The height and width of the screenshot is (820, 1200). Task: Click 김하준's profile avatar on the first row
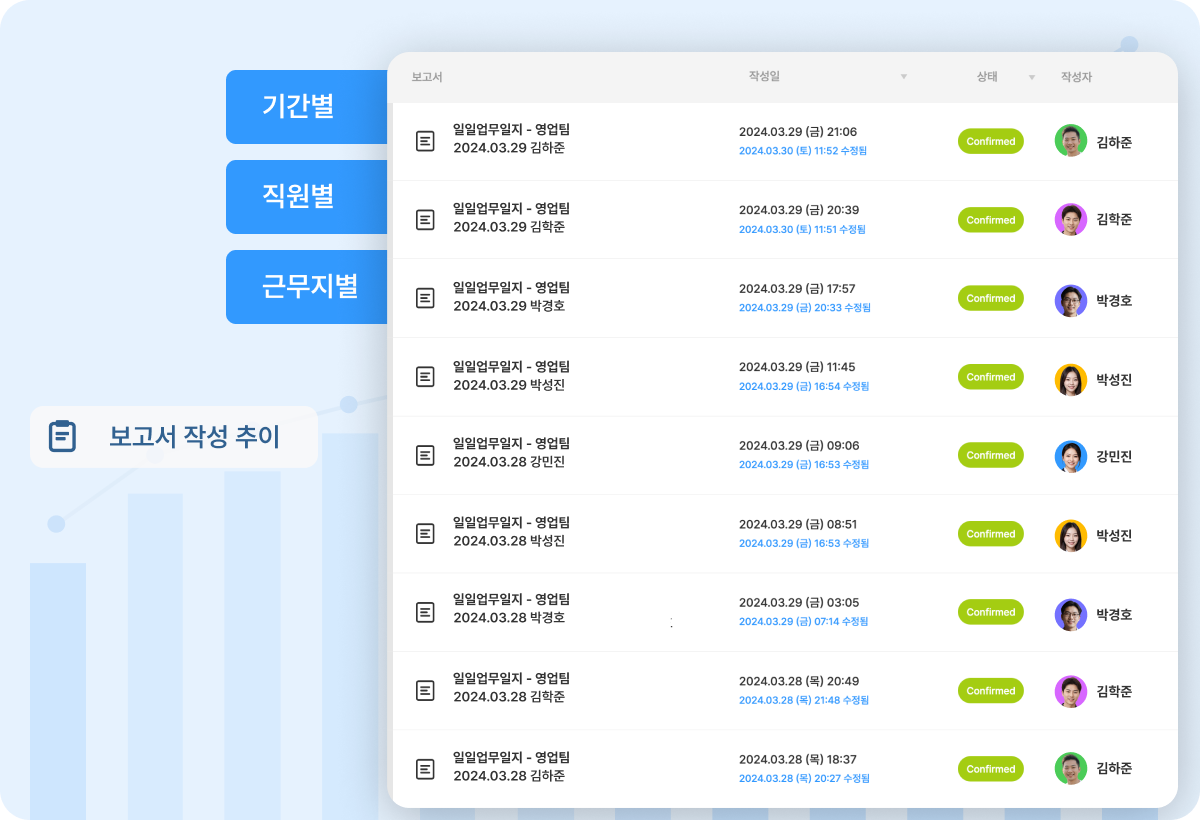point(1071,141)
